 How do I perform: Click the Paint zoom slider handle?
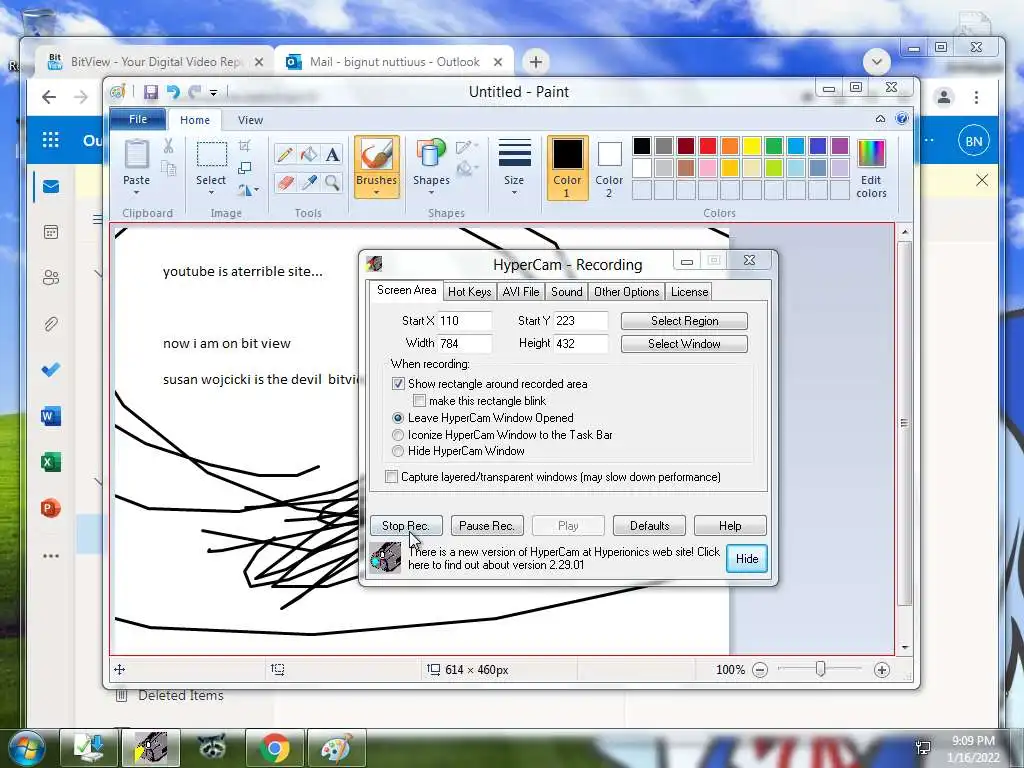click(x=820, y=669)
